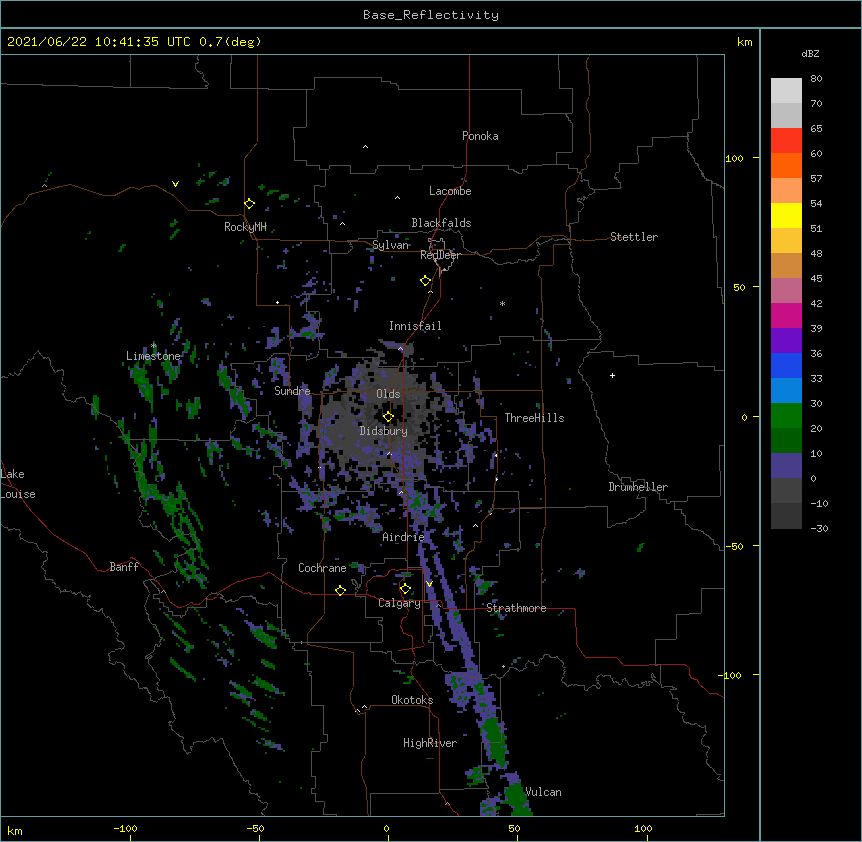Select the red 65 dBZ legend color
Viewport: 862px width, 842px height.
click(786, 140)
